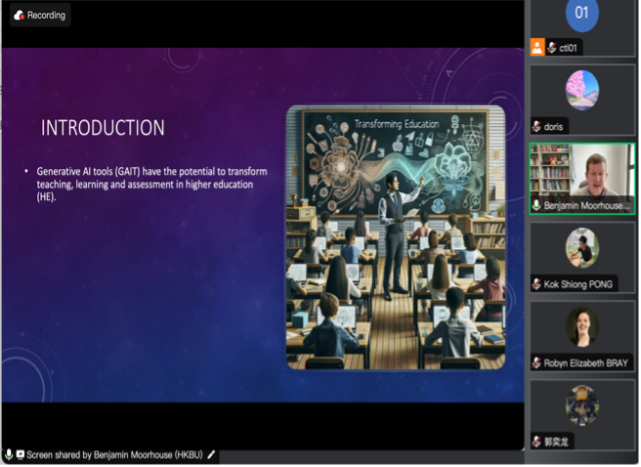641x467 pixels.
Task: Click muted mic icon next to Robyn Elizabeth BRAY
Action: click(x=537, y=362)
